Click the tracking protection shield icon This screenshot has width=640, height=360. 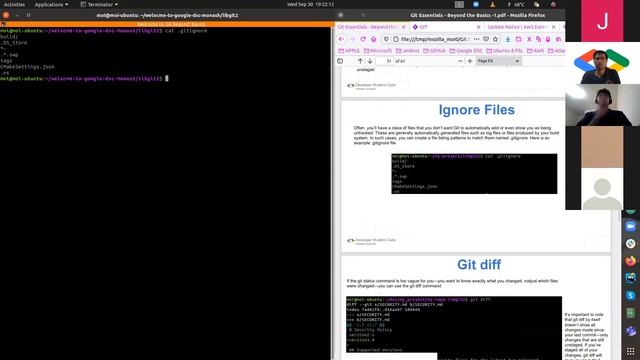tap(386, 39)
